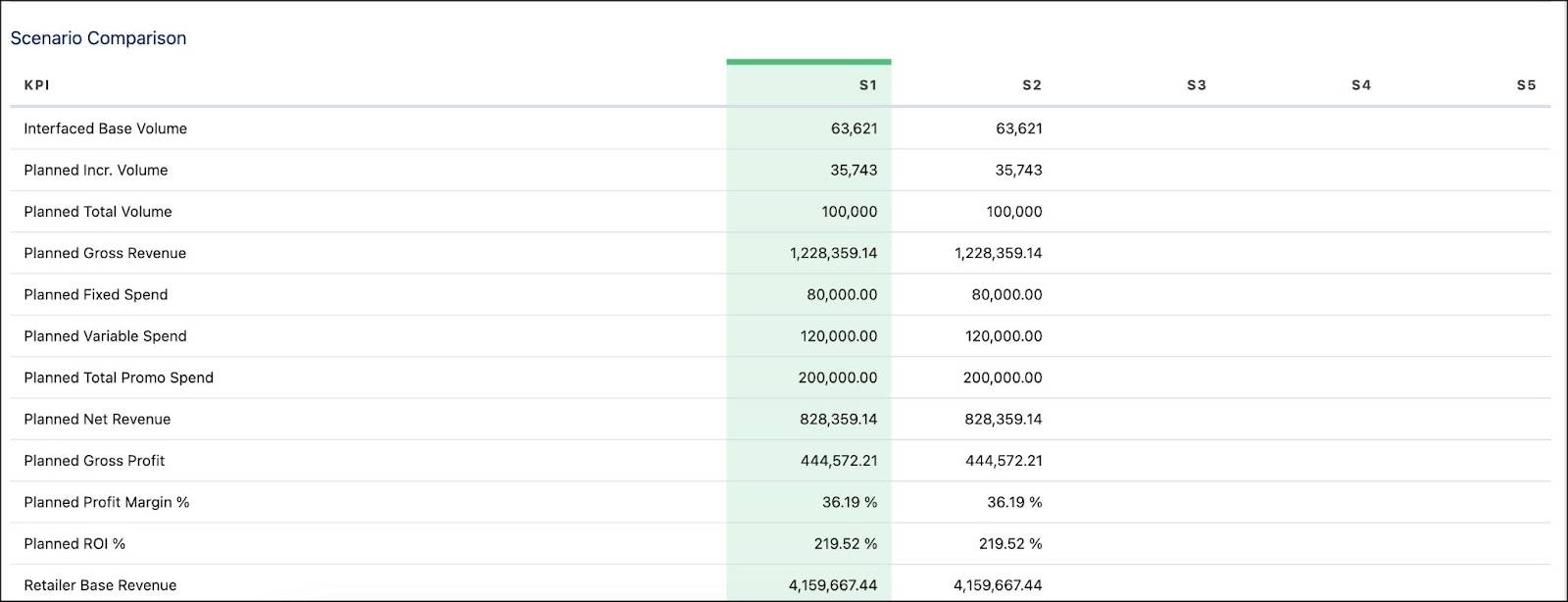Click the S1 column header
1568x602 pixels.
coord(867,85)
